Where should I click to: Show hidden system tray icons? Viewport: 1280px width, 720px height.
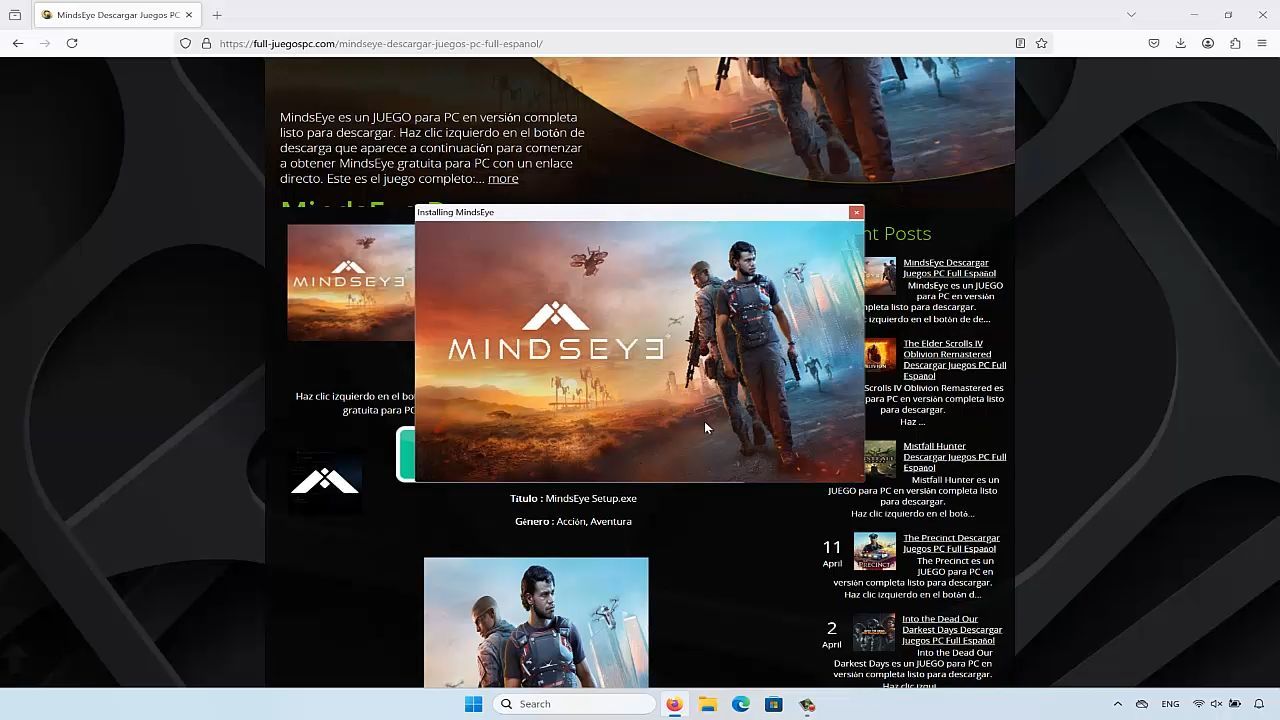point(1118,704)
